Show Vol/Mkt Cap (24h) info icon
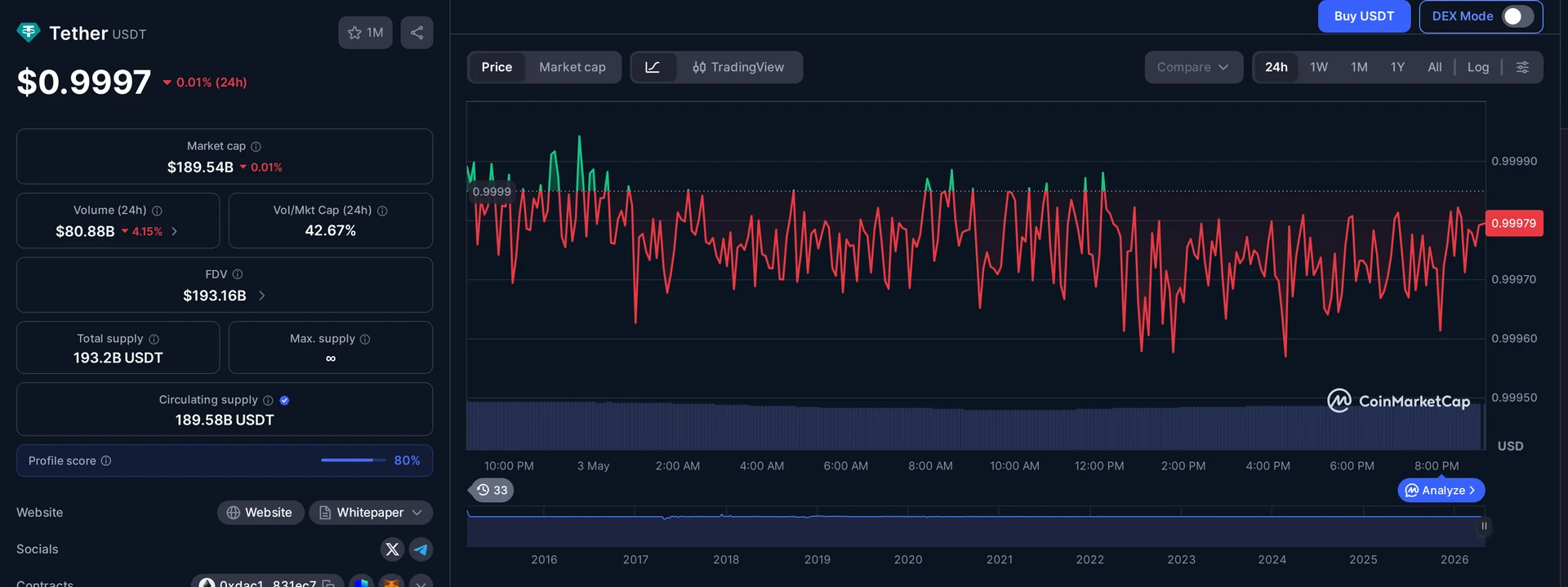This screenshot has width=1568, height=587. click(x=382, y=211)
